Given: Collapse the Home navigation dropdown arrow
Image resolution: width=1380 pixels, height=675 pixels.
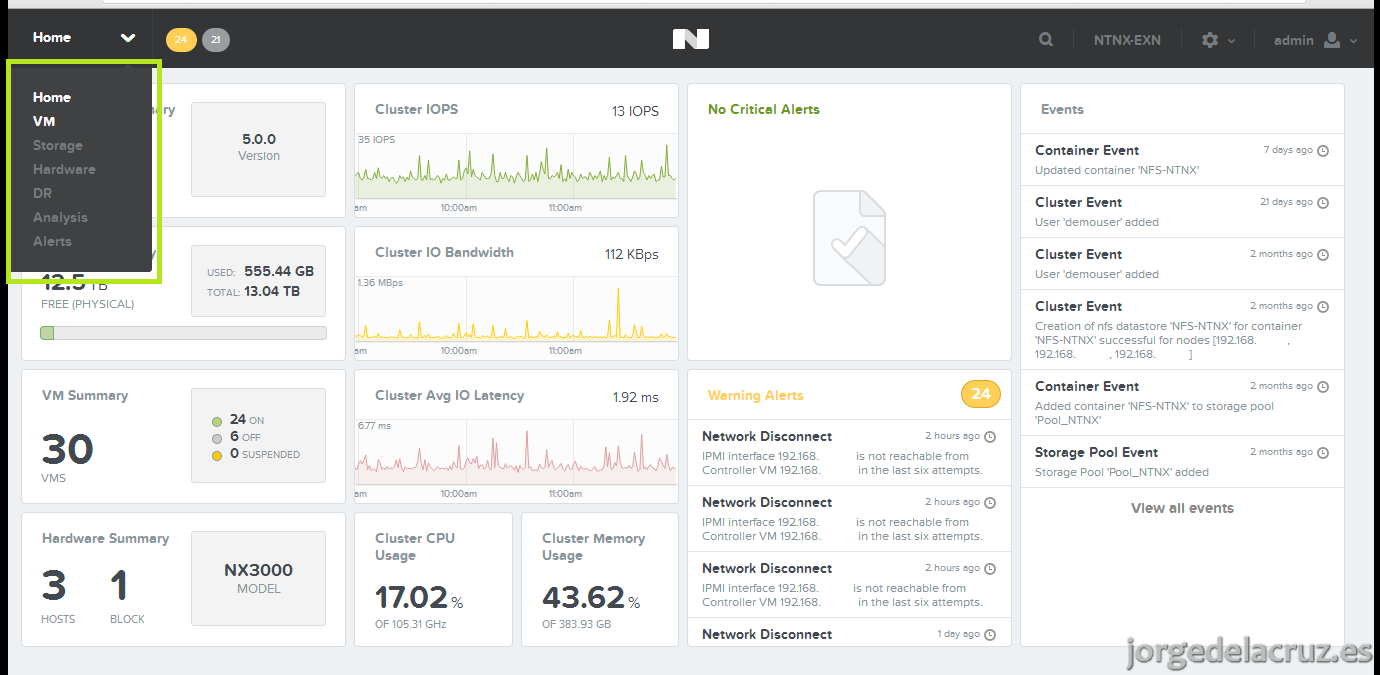Looking at the screenshot, I should 128,38.
